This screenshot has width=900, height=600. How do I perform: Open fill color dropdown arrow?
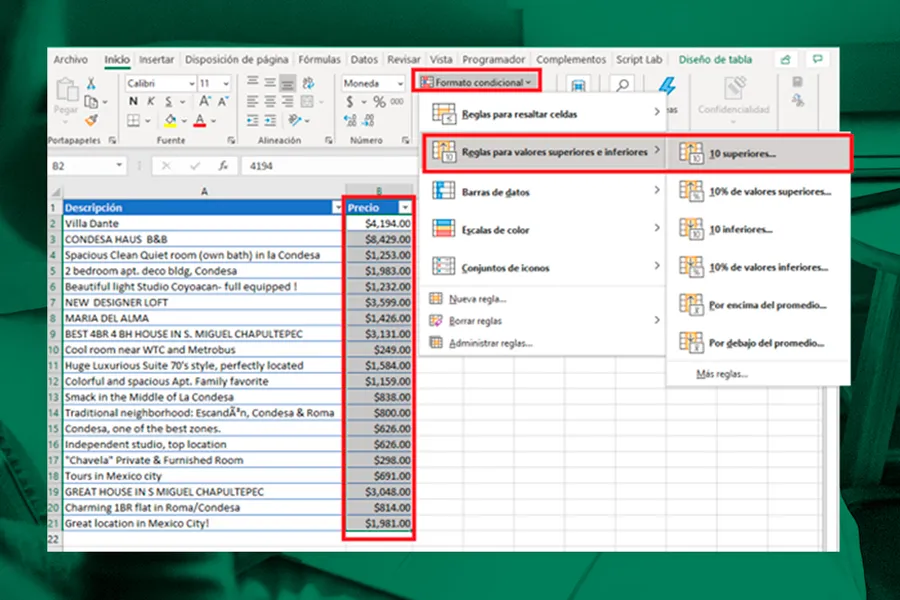184,121
